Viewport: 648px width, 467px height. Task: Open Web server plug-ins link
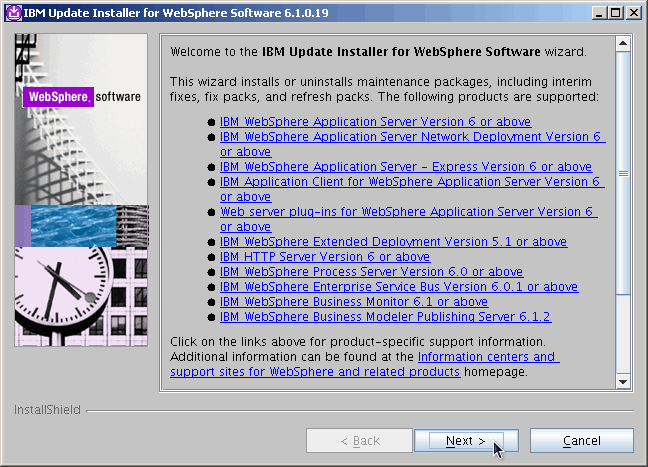[407, 212]
